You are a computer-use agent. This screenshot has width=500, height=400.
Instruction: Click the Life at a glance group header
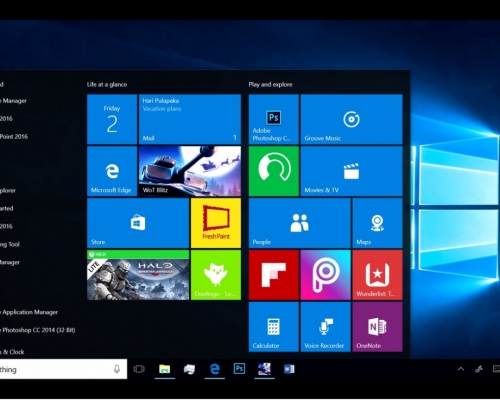[x=107, y=84]
